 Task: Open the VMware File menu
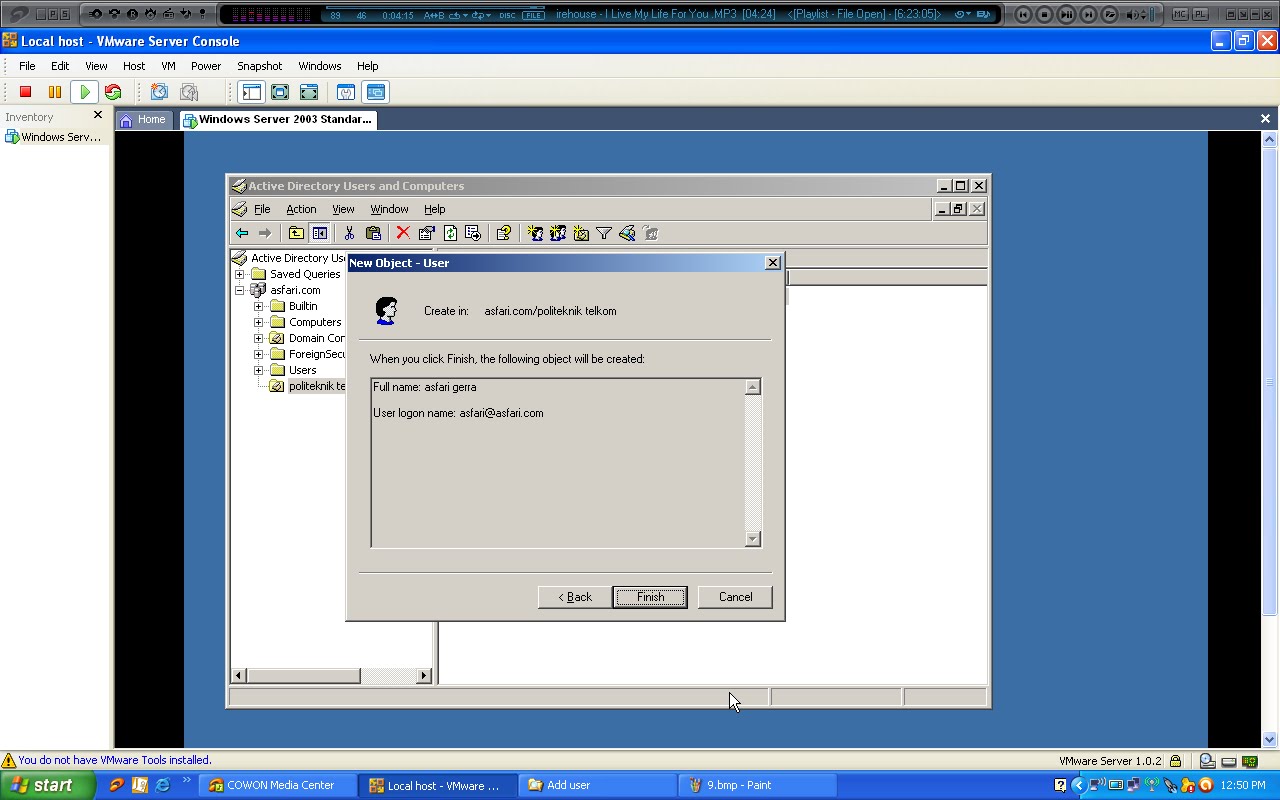pos(27,66)
